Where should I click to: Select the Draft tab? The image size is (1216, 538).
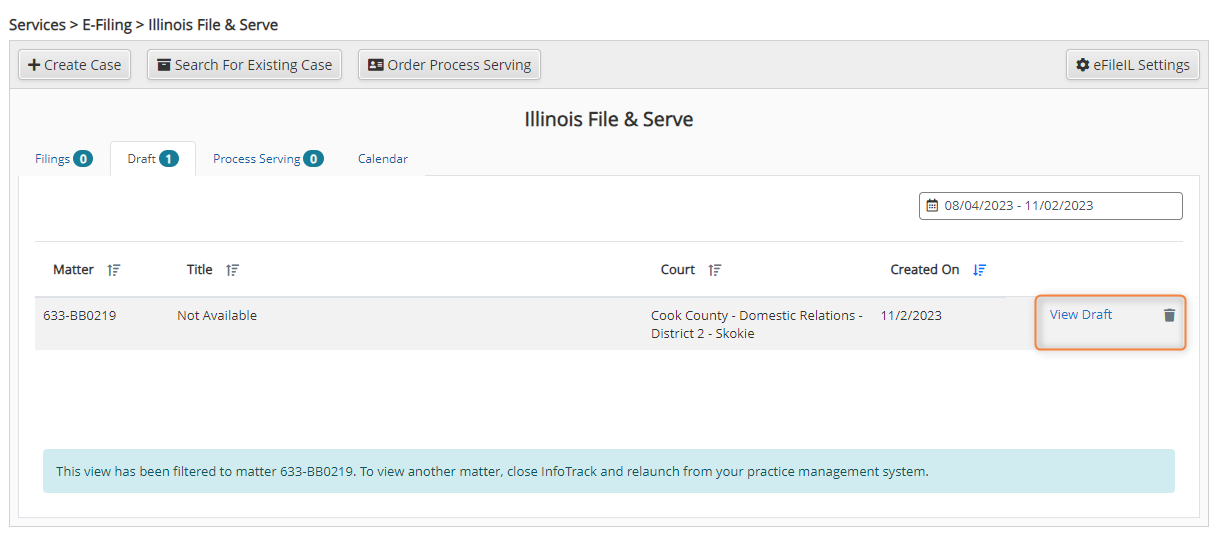tap(153, 158)
